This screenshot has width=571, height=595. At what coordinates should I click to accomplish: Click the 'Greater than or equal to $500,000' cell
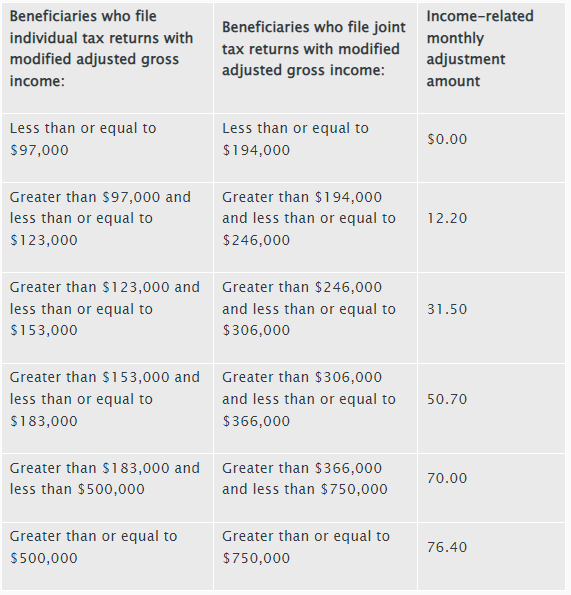(x=107, y=556)
